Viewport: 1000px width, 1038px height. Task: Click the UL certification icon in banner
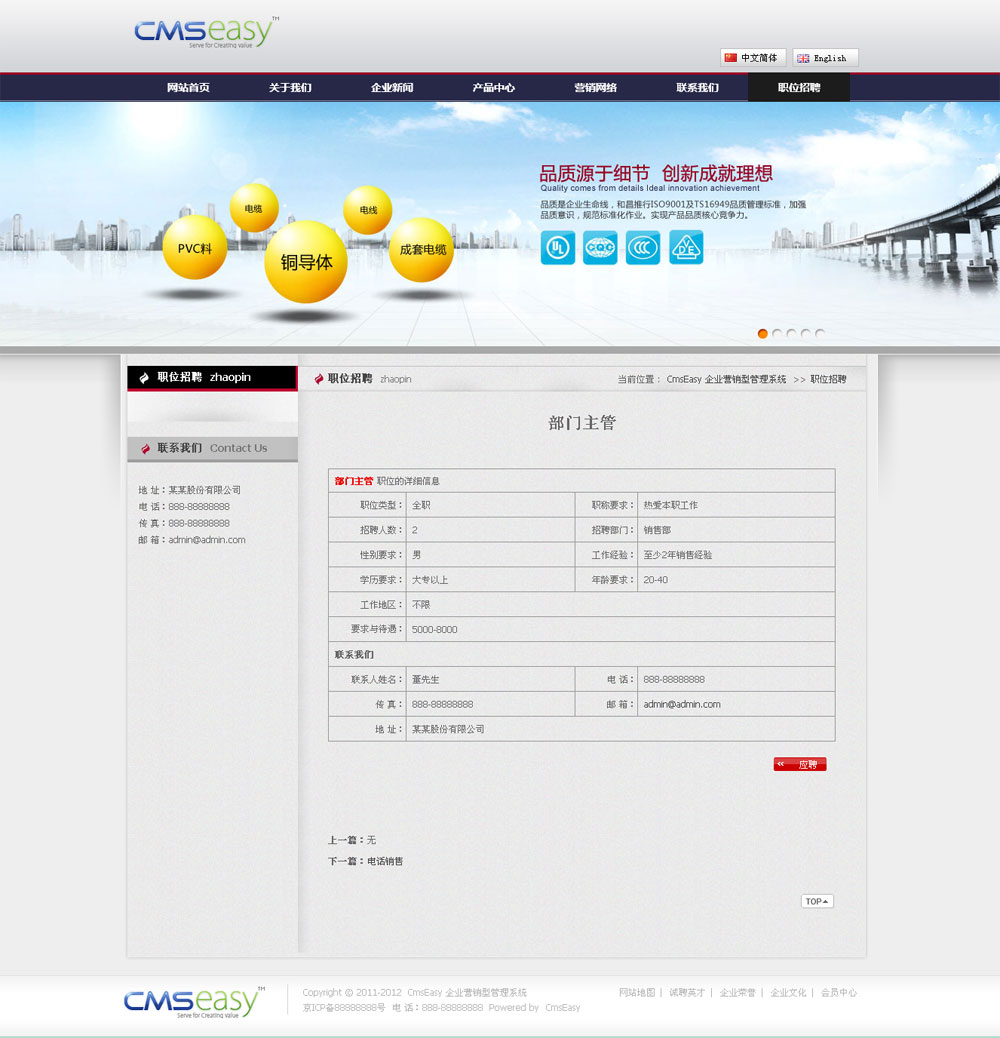[557, 247]
